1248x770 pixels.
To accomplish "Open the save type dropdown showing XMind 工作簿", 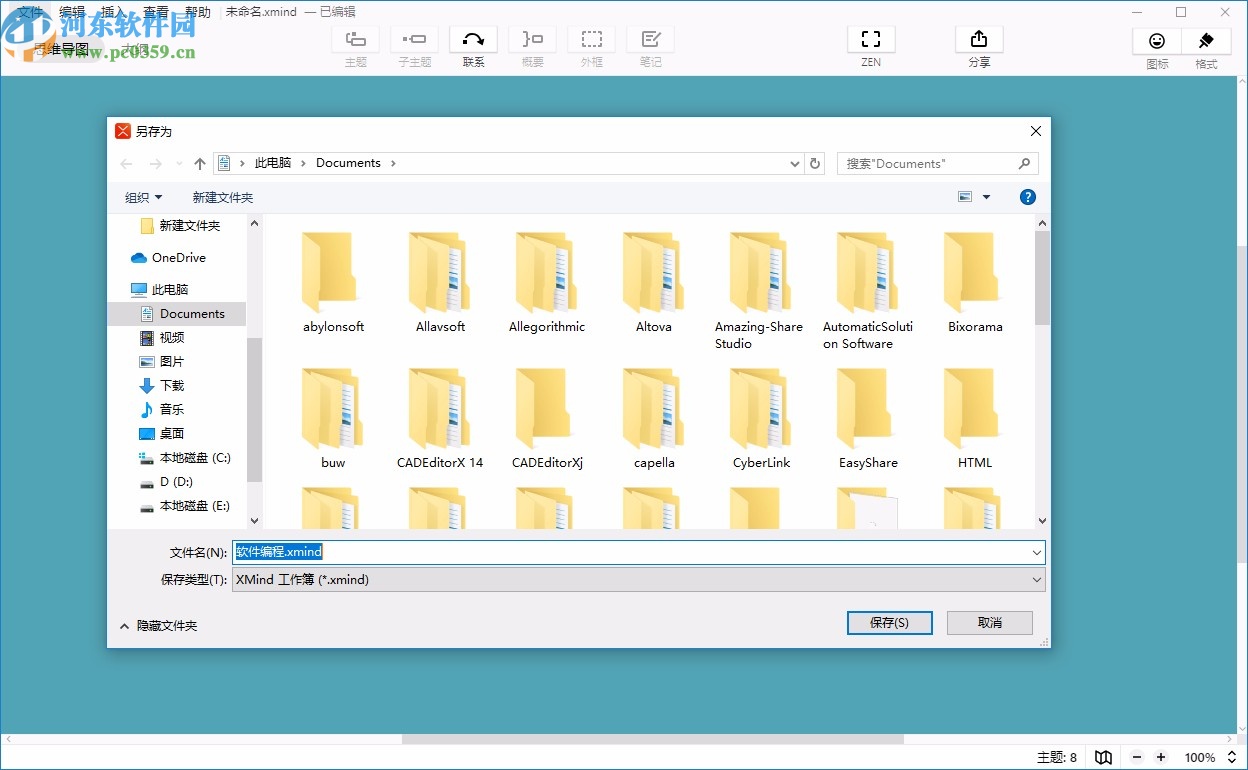I will pos(1037,579).
